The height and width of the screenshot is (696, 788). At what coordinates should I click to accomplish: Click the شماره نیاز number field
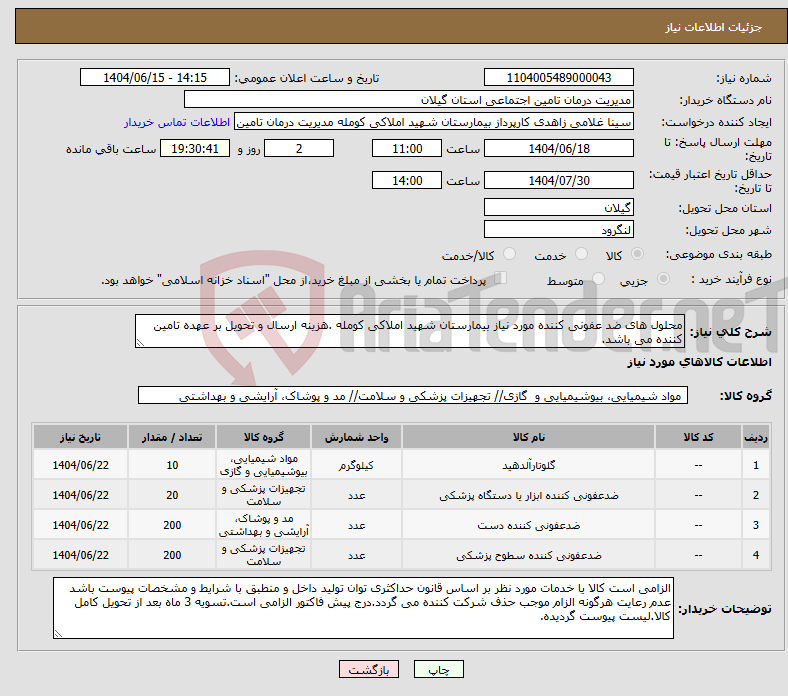(x=558, y=78)
